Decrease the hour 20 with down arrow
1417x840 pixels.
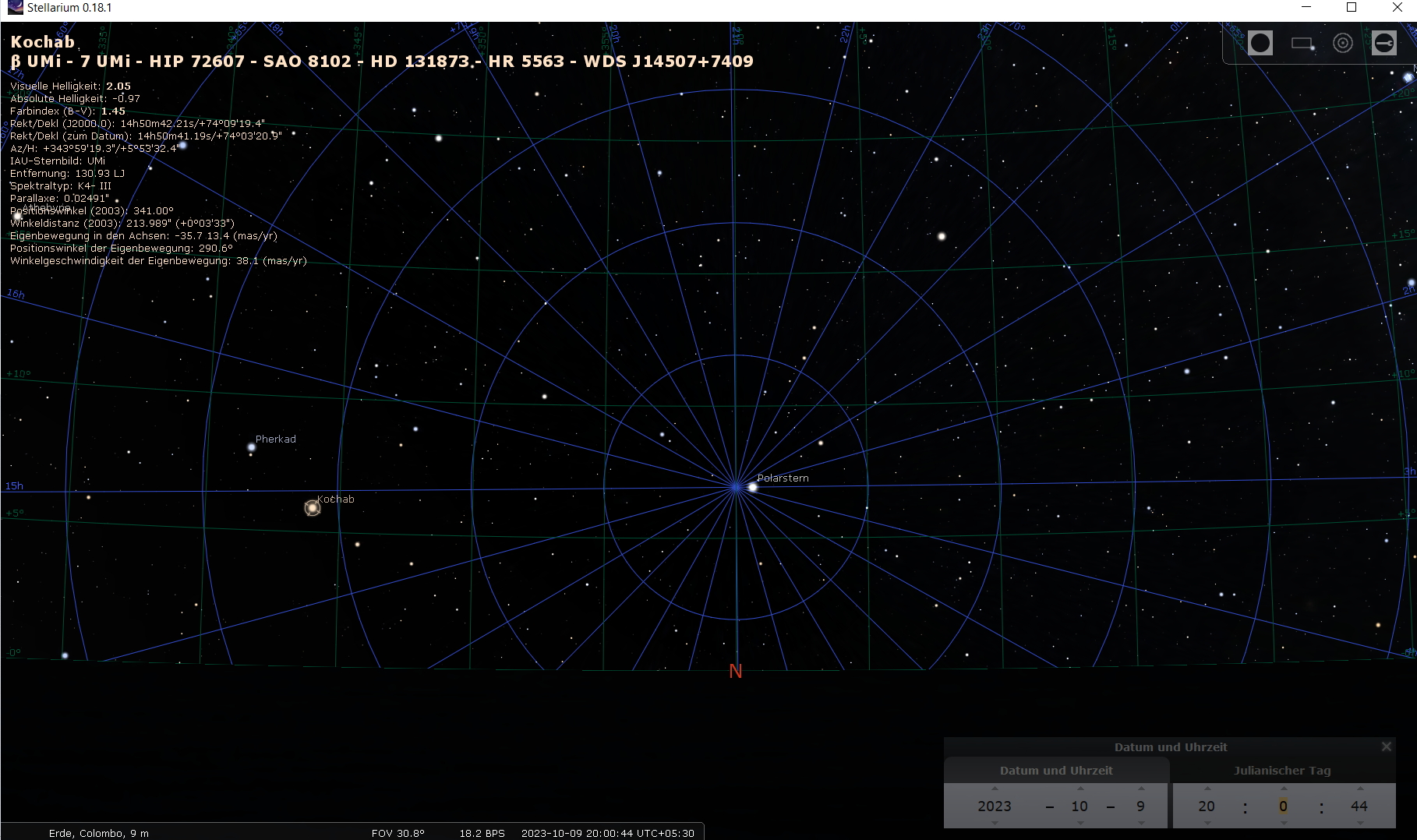pos(1207,823)
